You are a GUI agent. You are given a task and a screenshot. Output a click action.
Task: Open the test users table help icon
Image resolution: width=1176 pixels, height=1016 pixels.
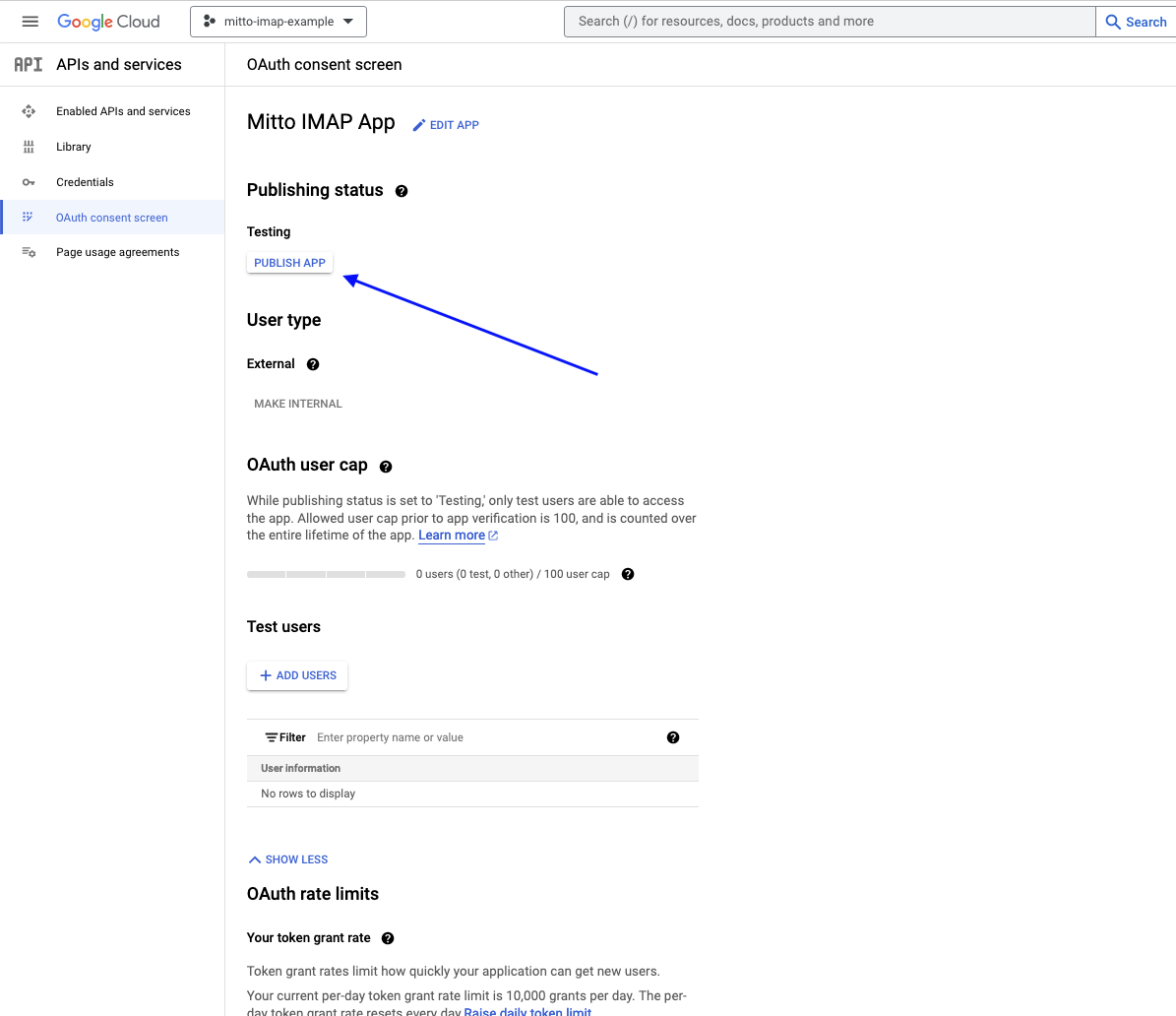click(673, 737)
